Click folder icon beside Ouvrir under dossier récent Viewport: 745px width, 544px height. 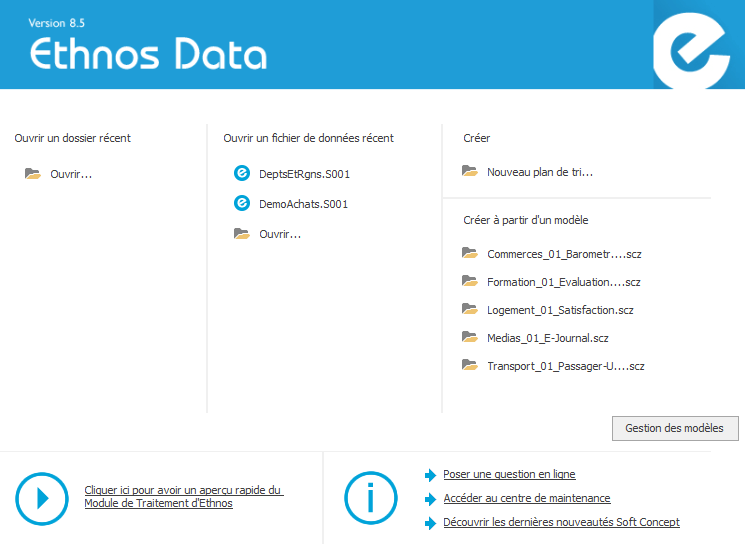(x=33, y=173)
